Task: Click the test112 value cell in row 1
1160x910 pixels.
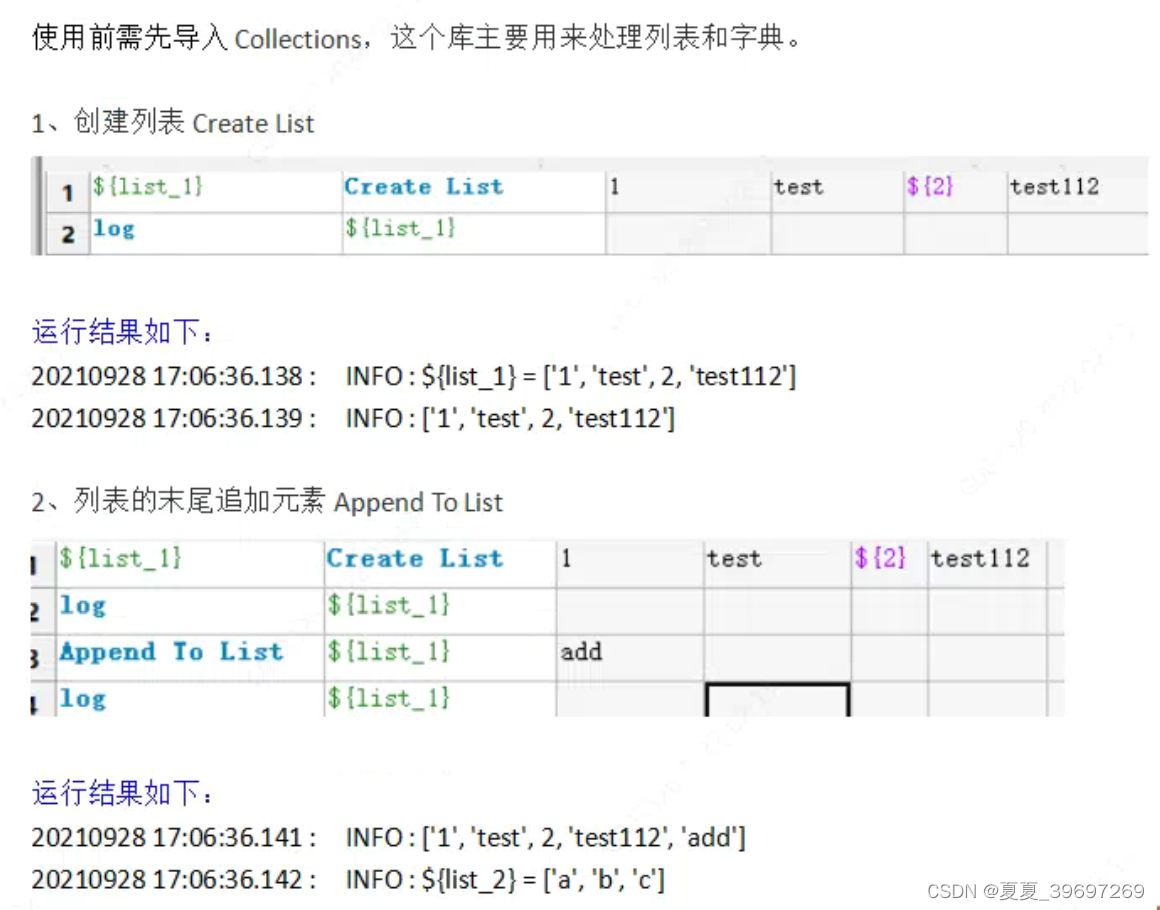Action: coord(1054,186)
